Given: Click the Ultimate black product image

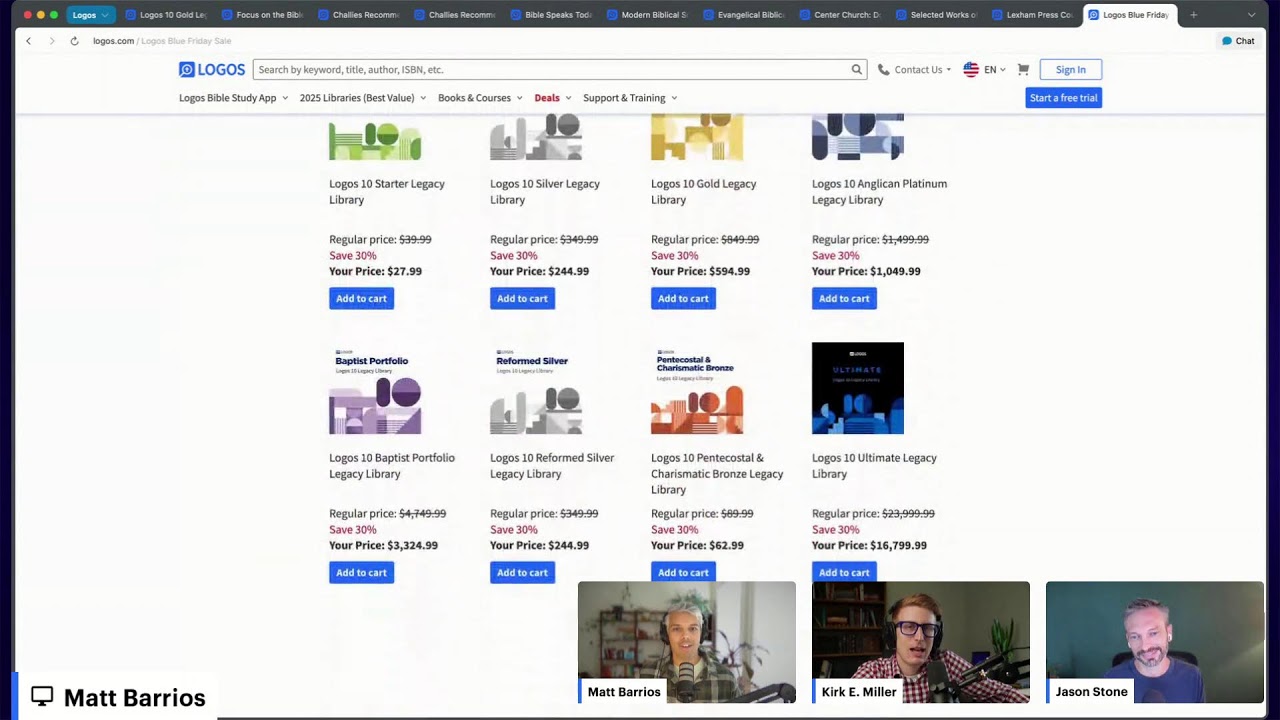Looking at the screenshot, I should (858, 388).
